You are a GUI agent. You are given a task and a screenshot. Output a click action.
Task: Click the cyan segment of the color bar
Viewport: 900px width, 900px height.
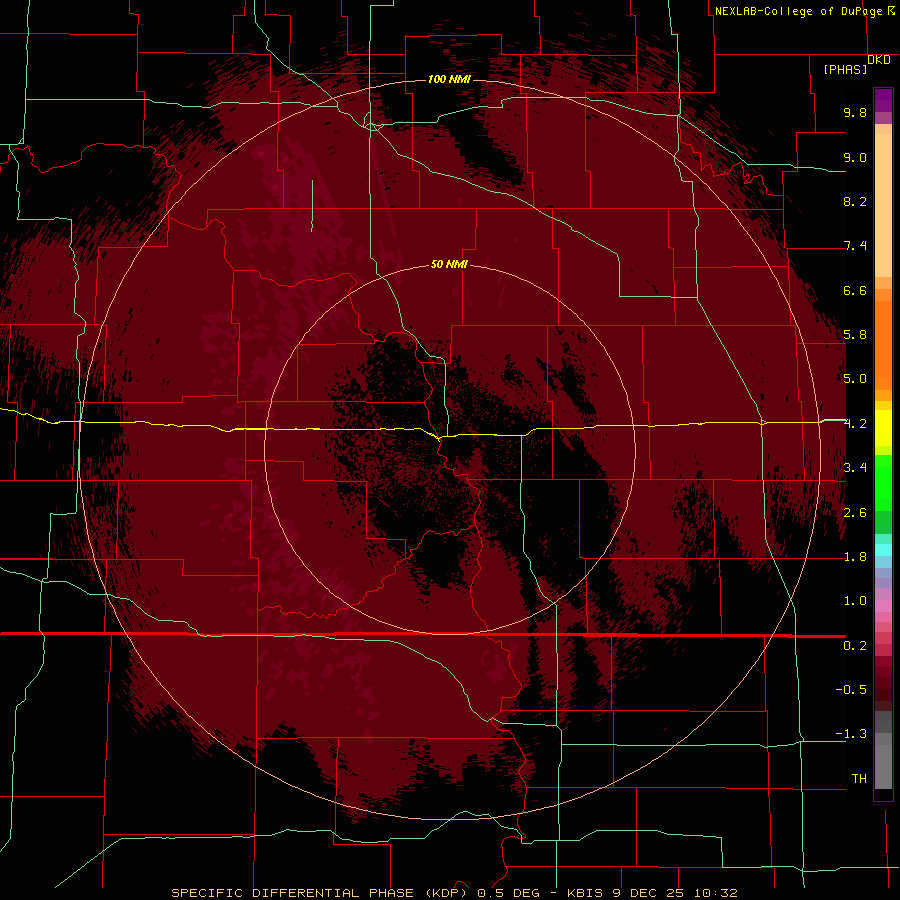tap(883, 550)
